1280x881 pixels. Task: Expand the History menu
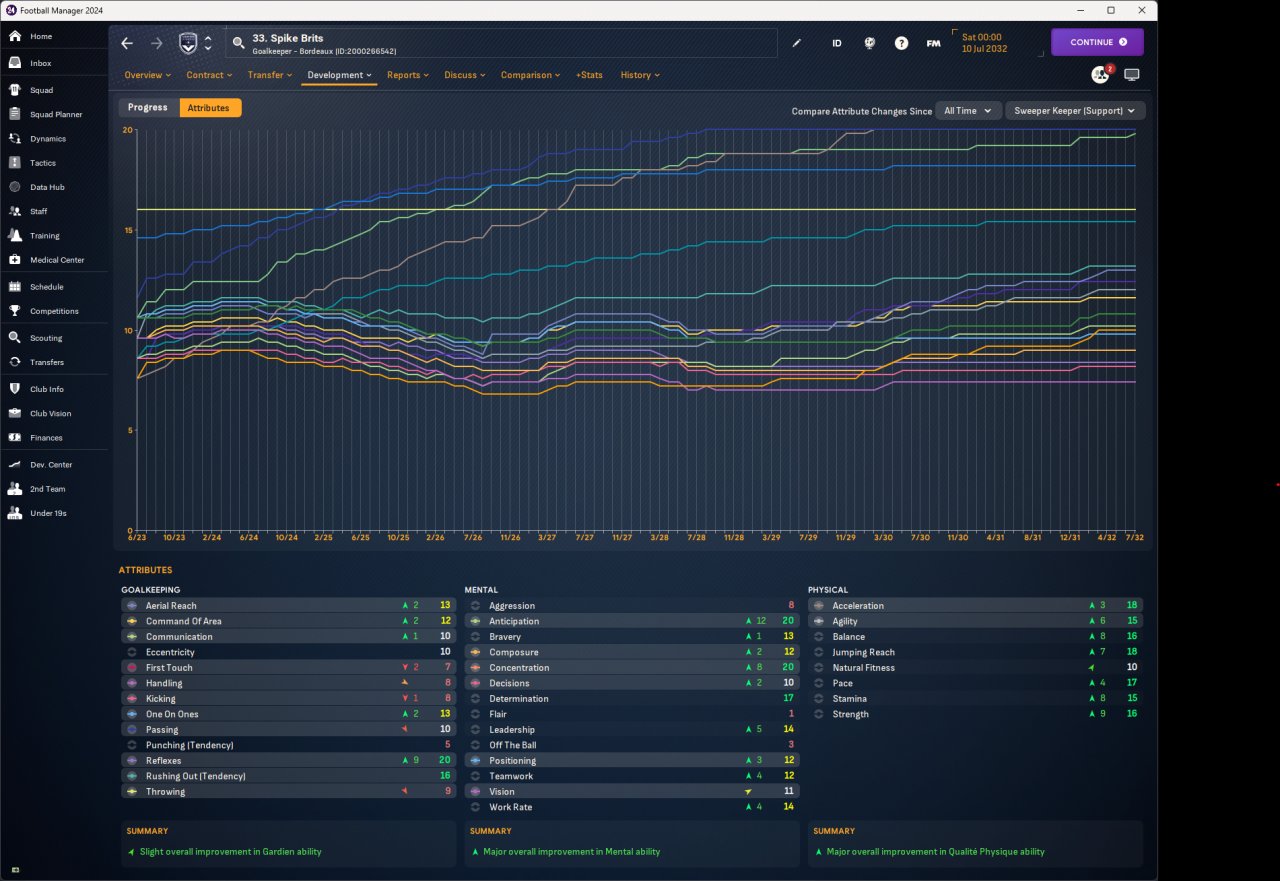pyautogui.click(x=640, y=75)
